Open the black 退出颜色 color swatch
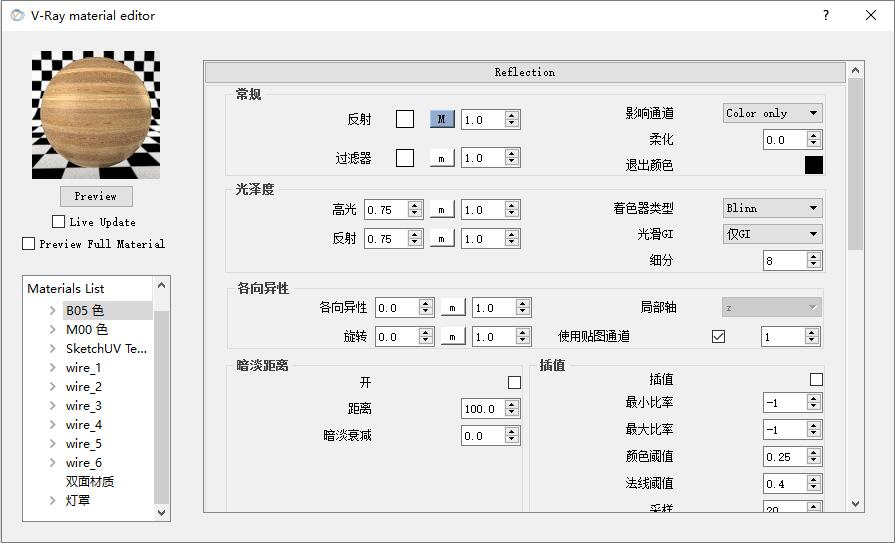Screen dimensions: 895x543 [813, 165]
